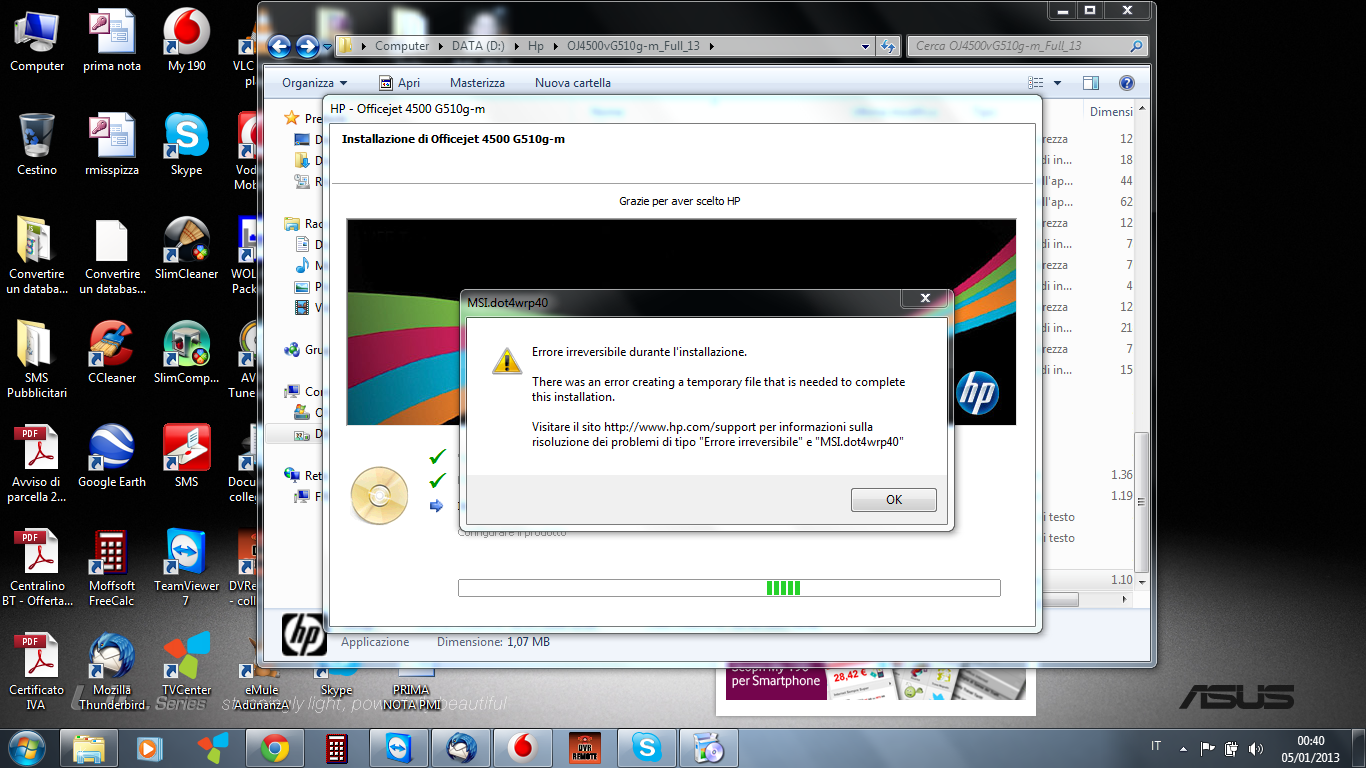Select the DATA (D:) breadcrumb segment
The height and width of the screenshot is (768, 1366).
tap(480, 46)
